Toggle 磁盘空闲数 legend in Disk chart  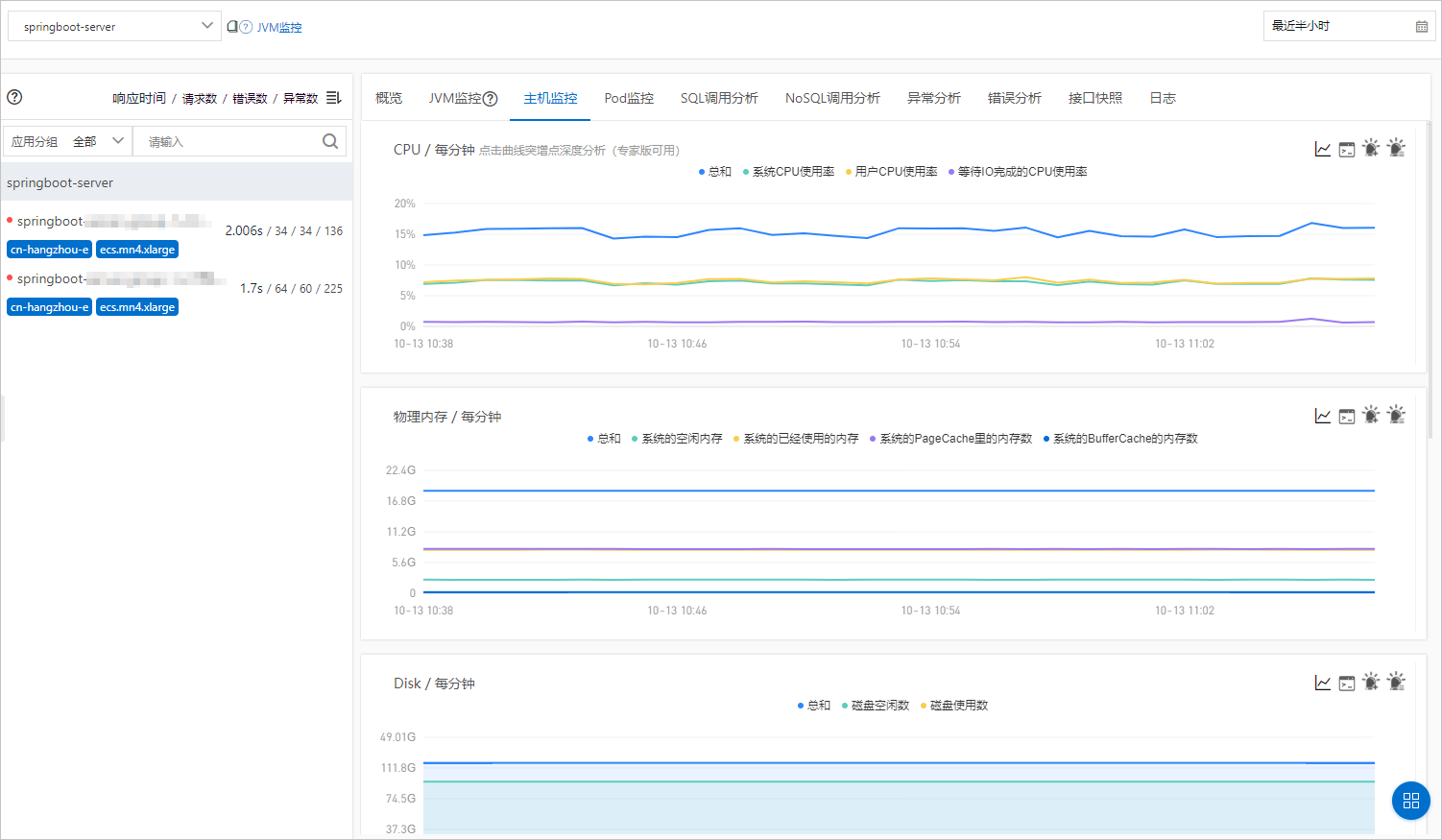pos(876,706)
